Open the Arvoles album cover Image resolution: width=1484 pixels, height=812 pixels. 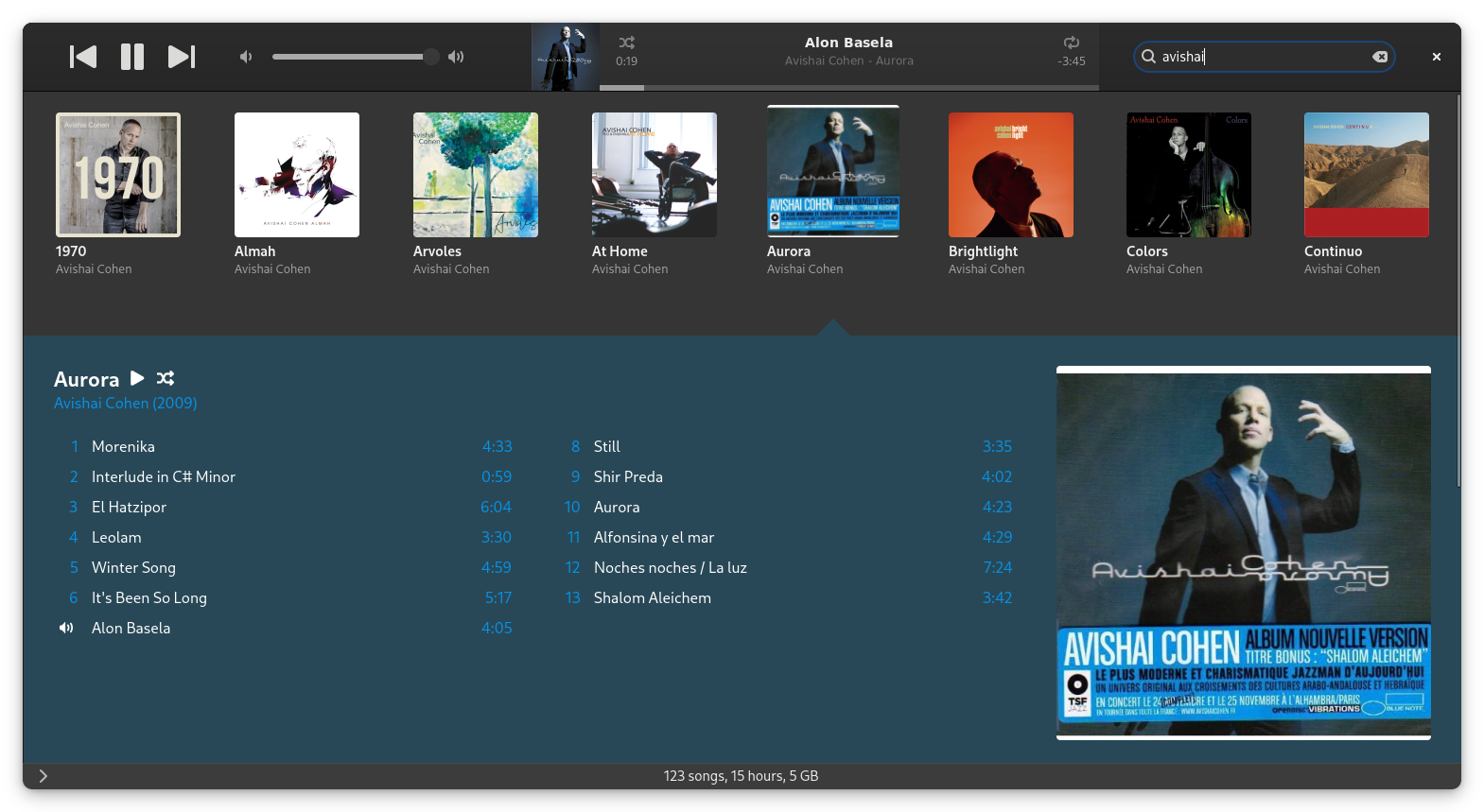[x=476, y=175]
